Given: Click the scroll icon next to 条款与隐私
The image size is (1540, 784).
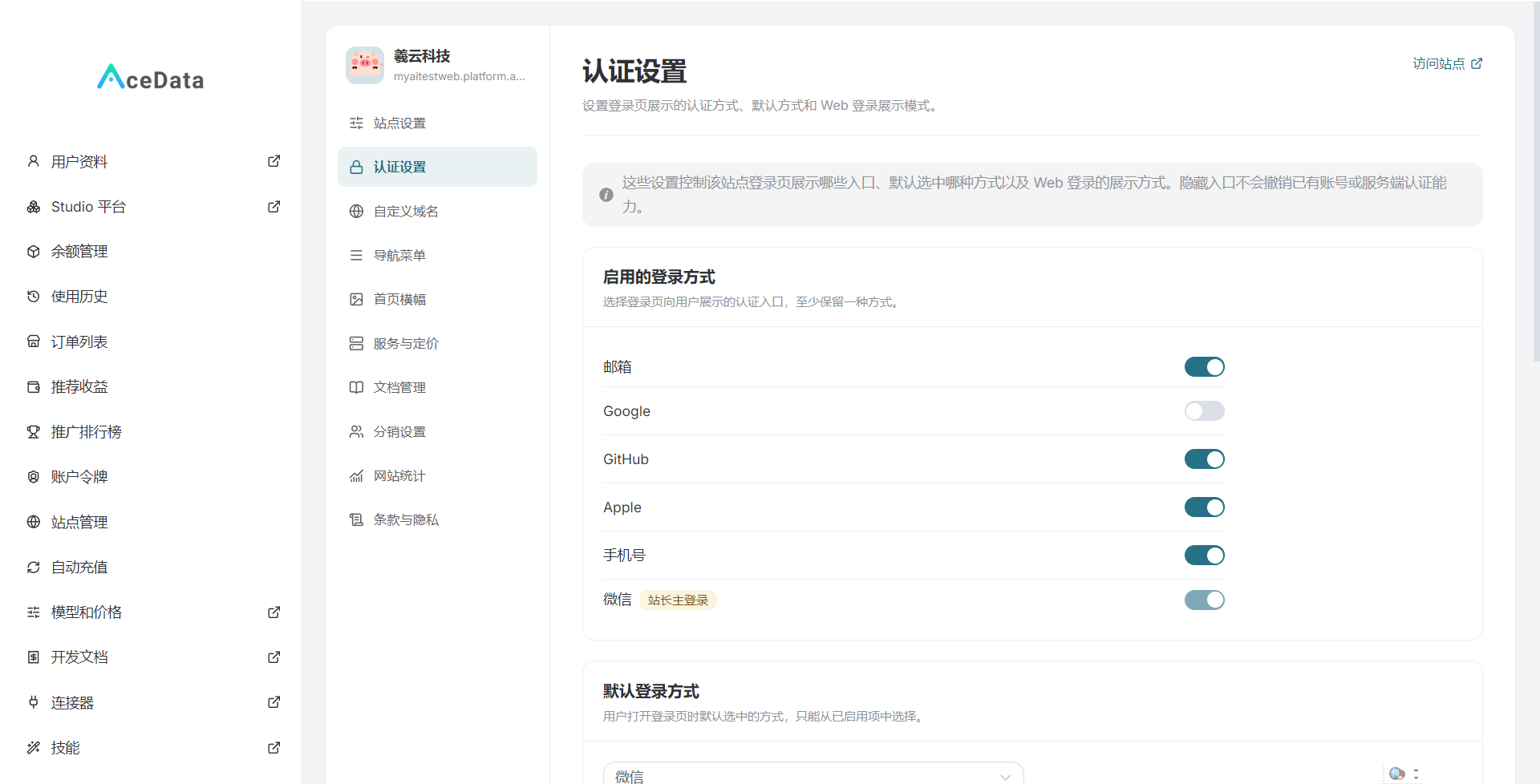Looking at the screenshot, I should pos(356,520).
